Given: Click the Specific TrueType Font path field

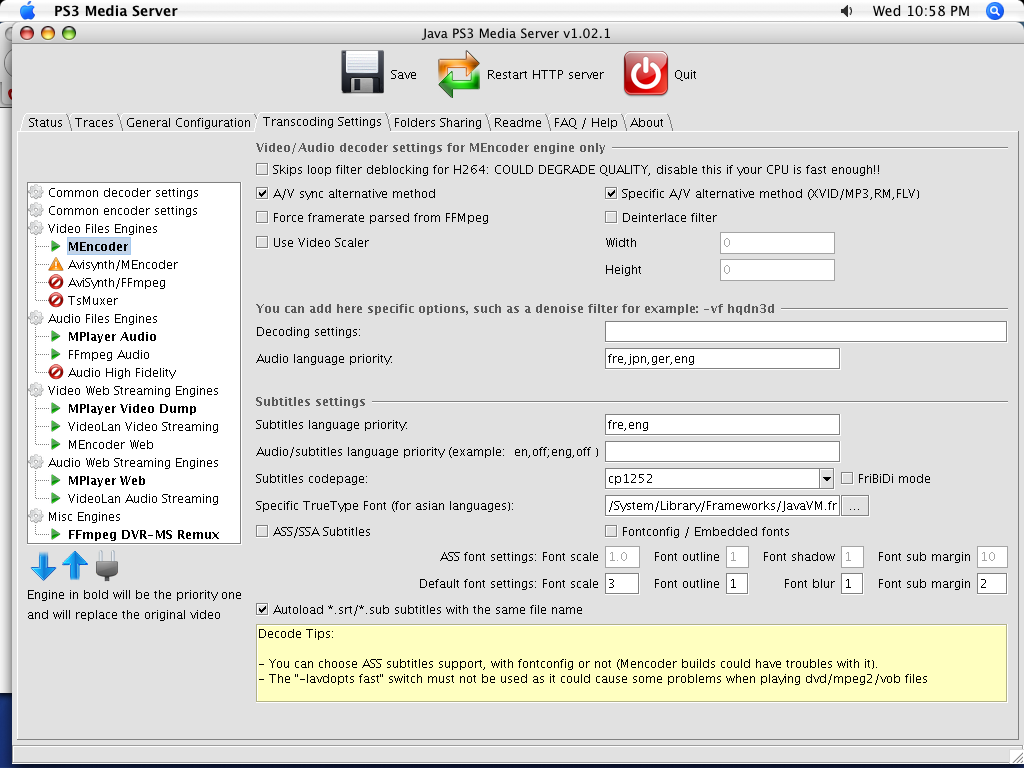Looking at the screenshot, I should click(722, 505).
